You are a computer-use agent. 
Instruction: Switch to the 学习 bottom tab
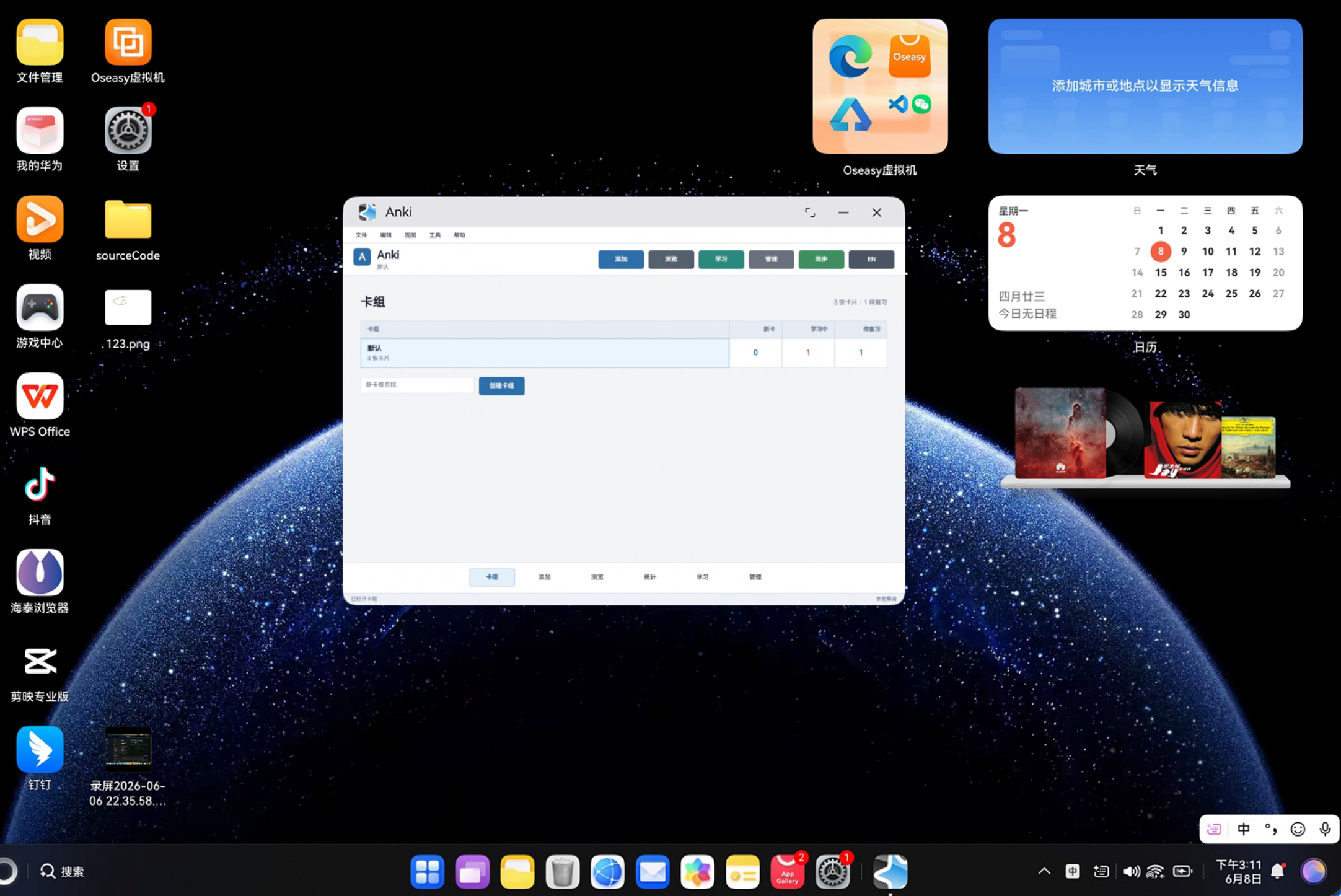pyautogui.click(x=703, y=577)
